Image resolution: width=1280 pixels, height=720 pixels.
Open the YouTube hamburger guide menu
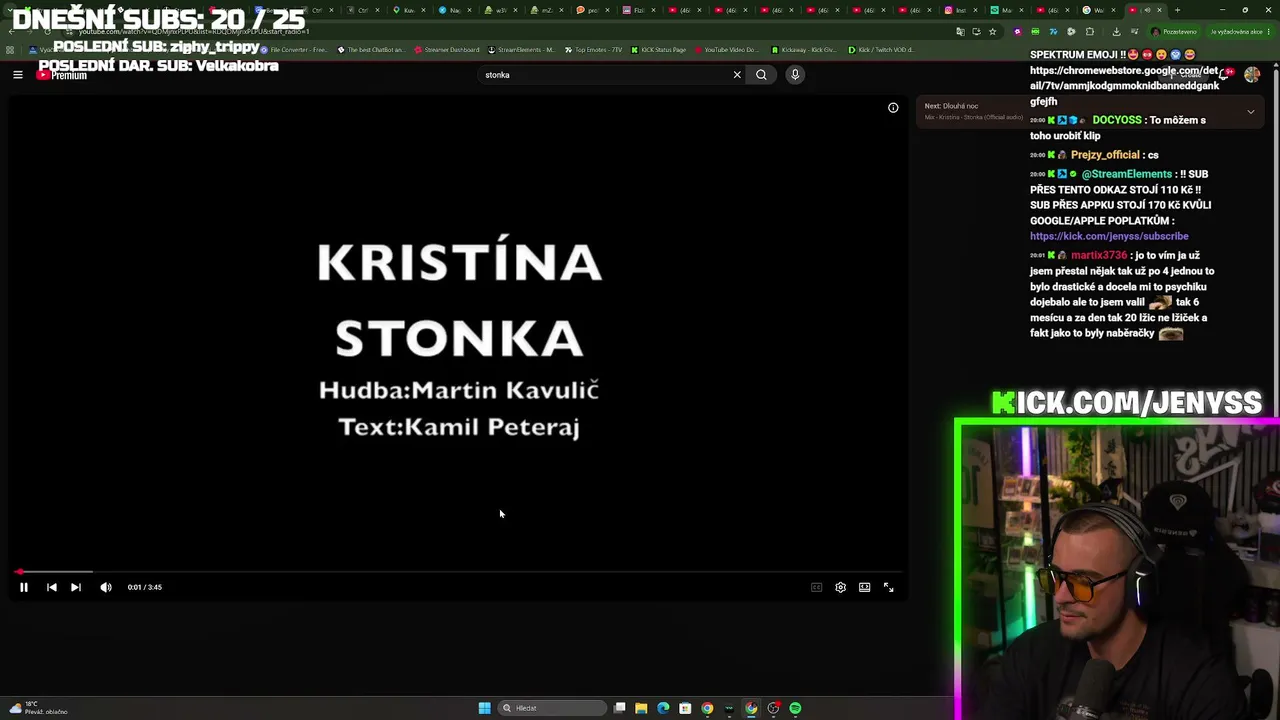17,75
